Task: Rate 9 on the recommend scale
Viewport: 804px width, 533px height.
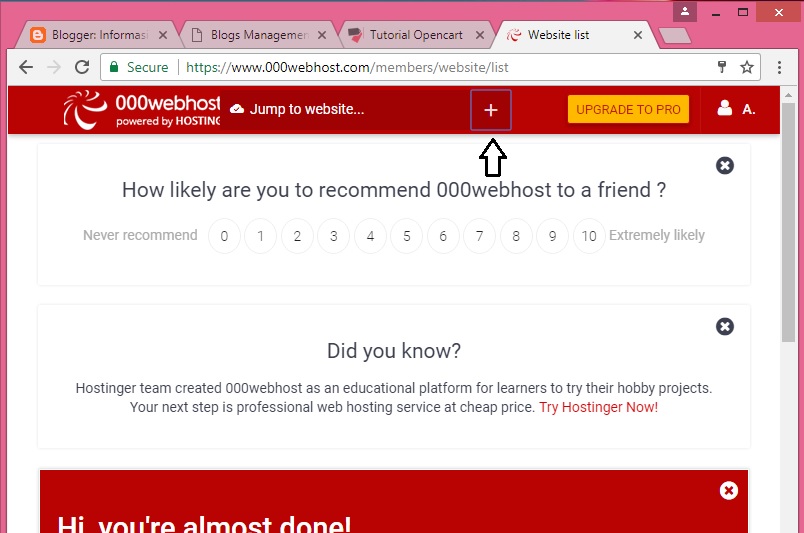Action: 552,236
